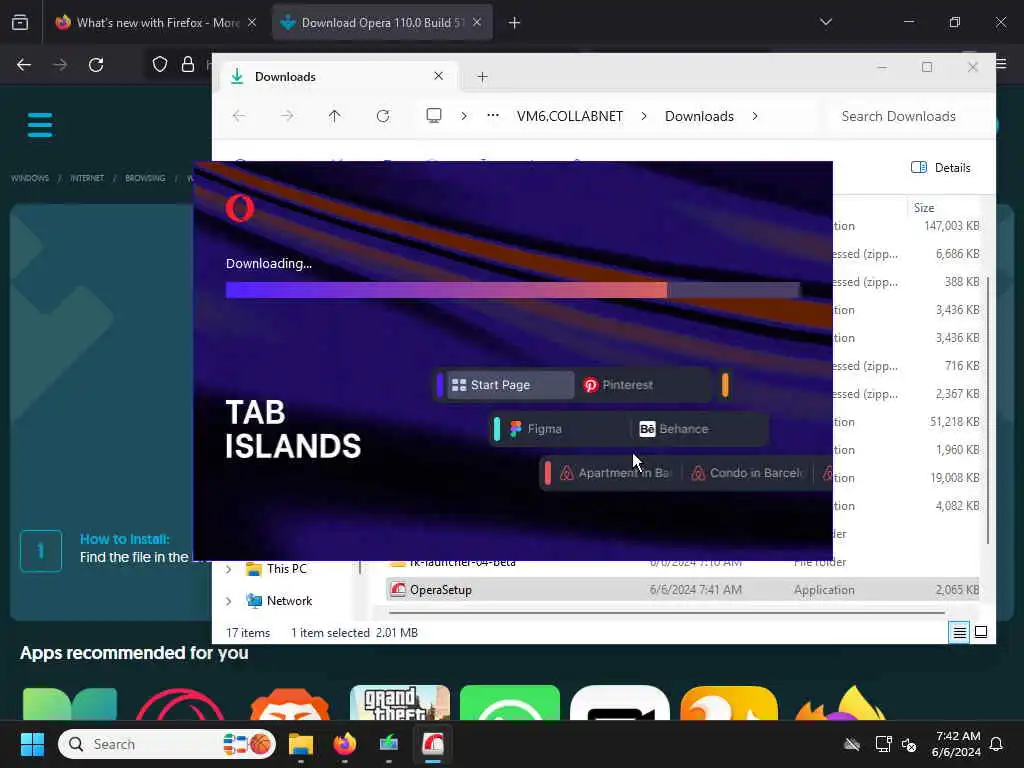Click the OperaSetup application icon
Screen dimensions: 1024x768
[398, 590]
